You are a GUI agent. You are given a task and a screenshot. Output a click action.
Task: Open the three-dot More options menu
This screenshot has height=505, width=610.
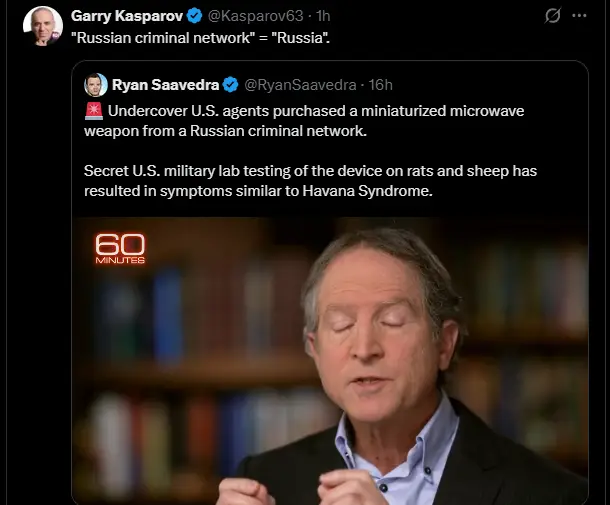pos(579,16)
